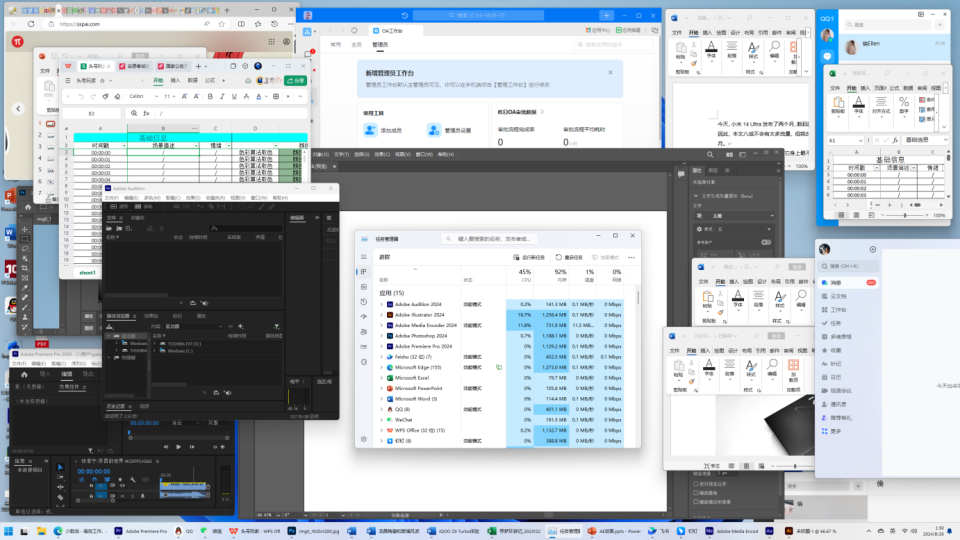Flip toggle switch in Illustrator properties panel
The width and height of the screenshot is (960, 540).
(766, 242)
